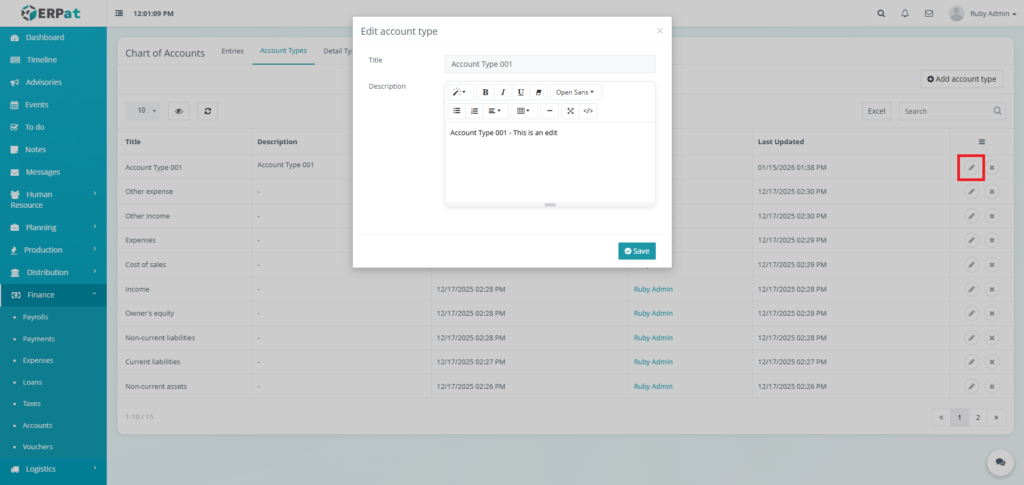The image size is (1024, 485).
Task: Insert a horizontal rule line
Action: (549, 111)
